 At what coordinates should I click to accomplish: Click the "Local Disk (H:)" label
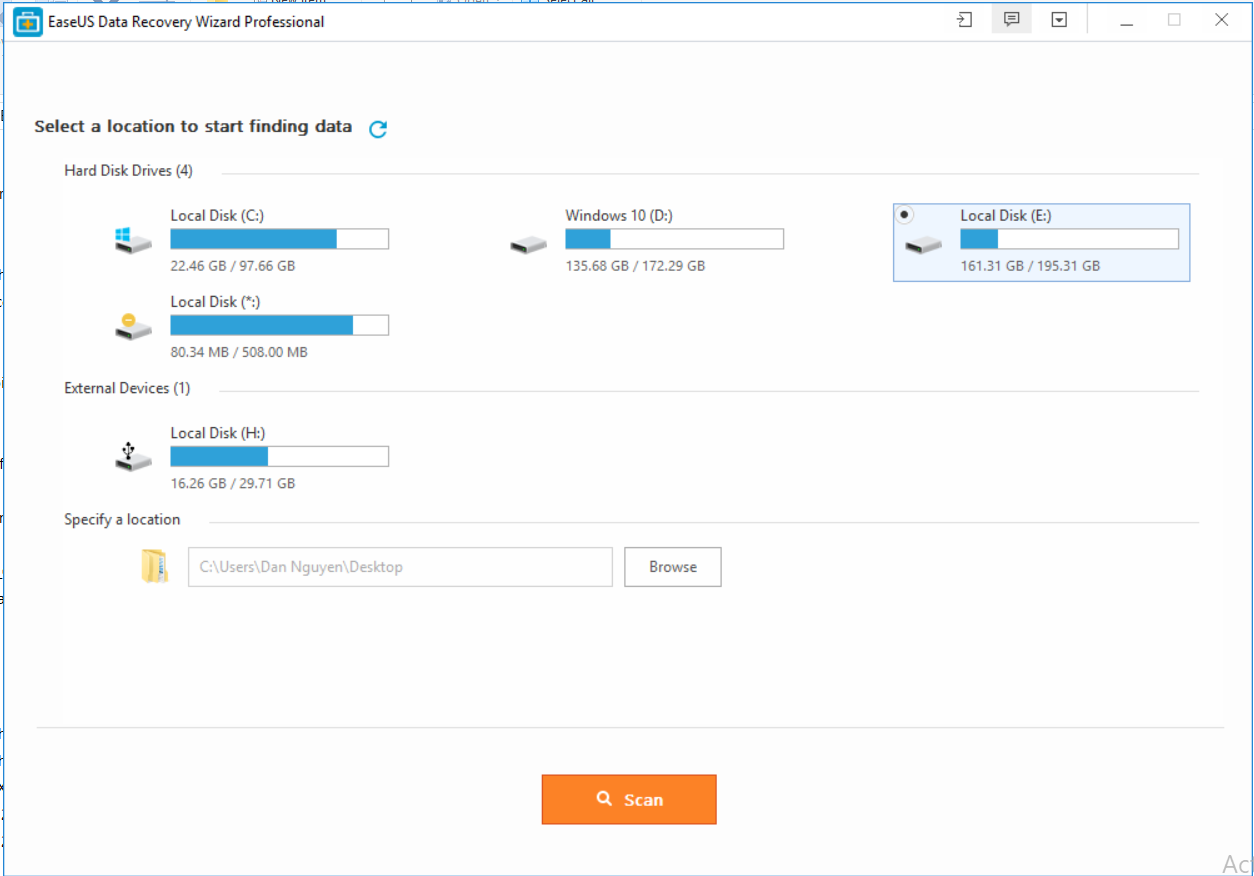[x=217, y=434]
